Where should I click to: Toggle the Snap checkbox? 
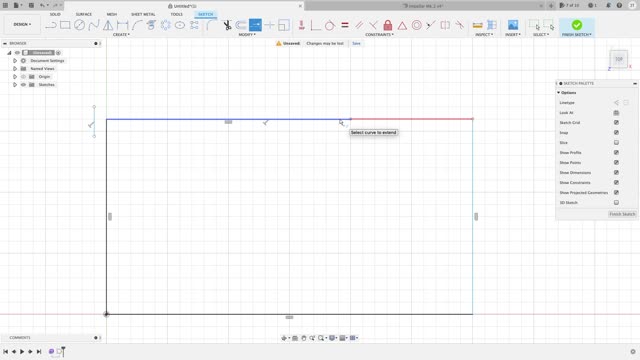616,133
